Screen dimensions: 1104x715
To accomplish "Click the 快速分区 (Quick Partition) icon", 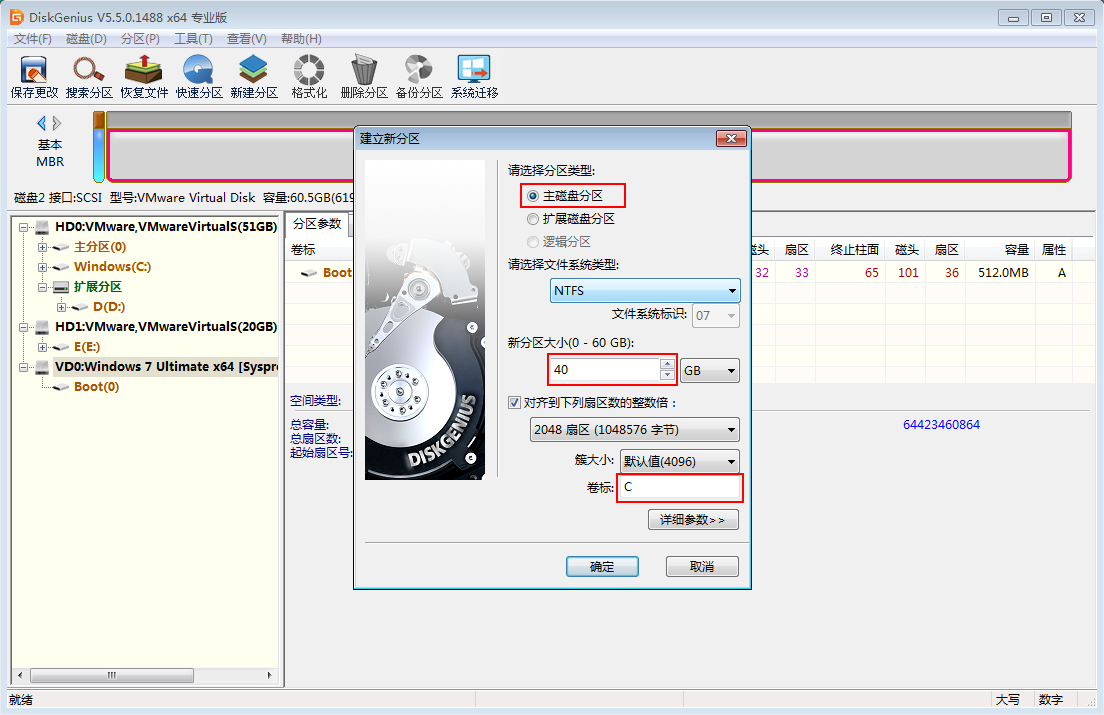I will click(199, 76).
